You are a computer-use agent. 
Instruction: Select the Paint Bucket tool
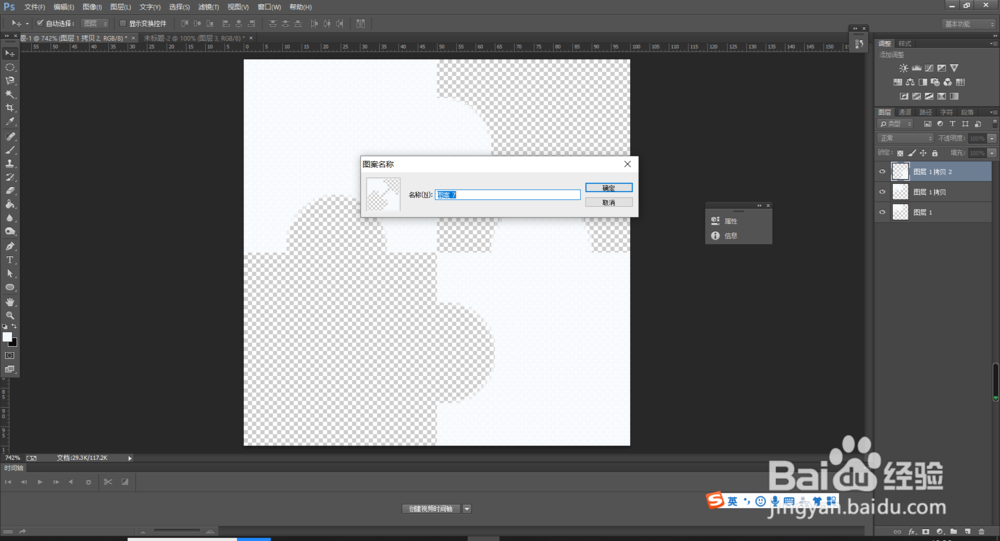point(10,204)
